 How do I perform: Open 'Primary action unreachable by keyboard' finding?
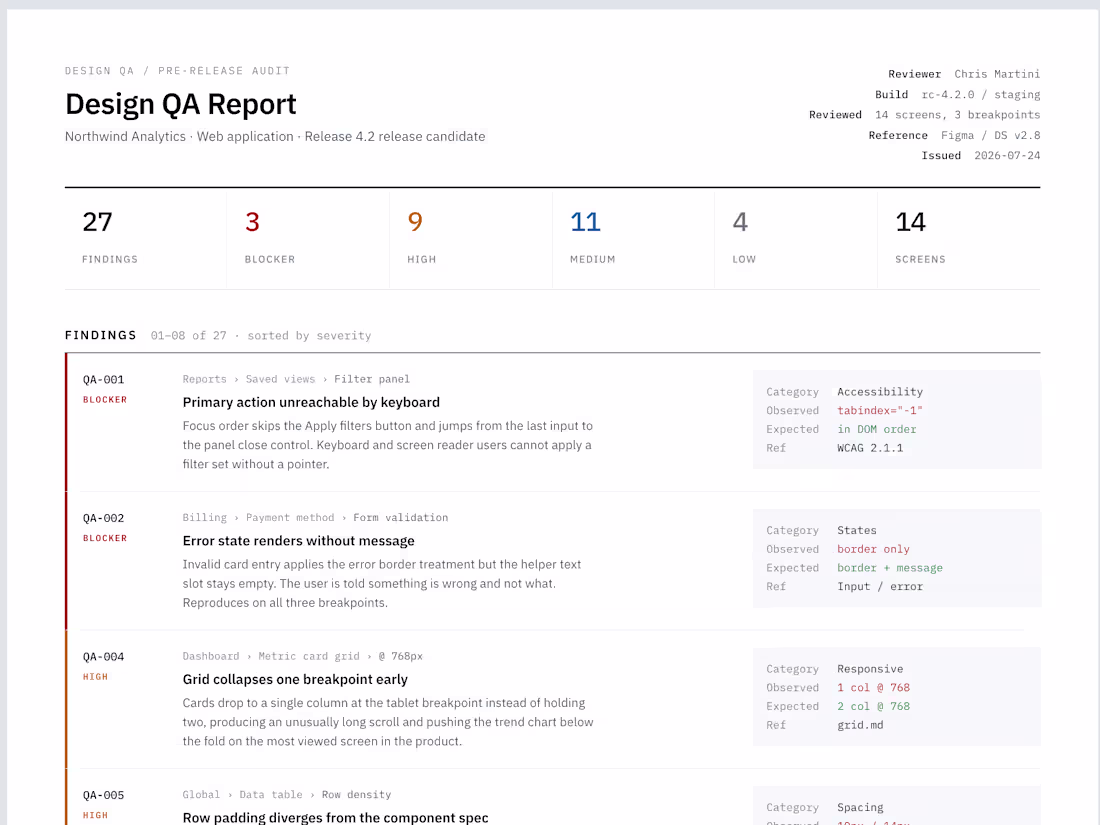coord(311,402)
